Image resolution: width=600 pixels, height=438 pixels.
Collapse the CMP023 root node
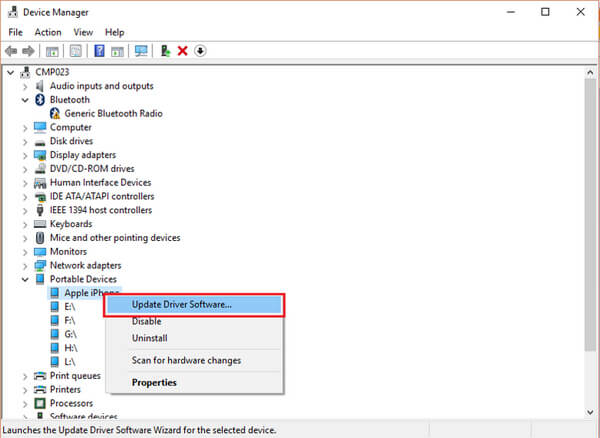pos(11,72)
